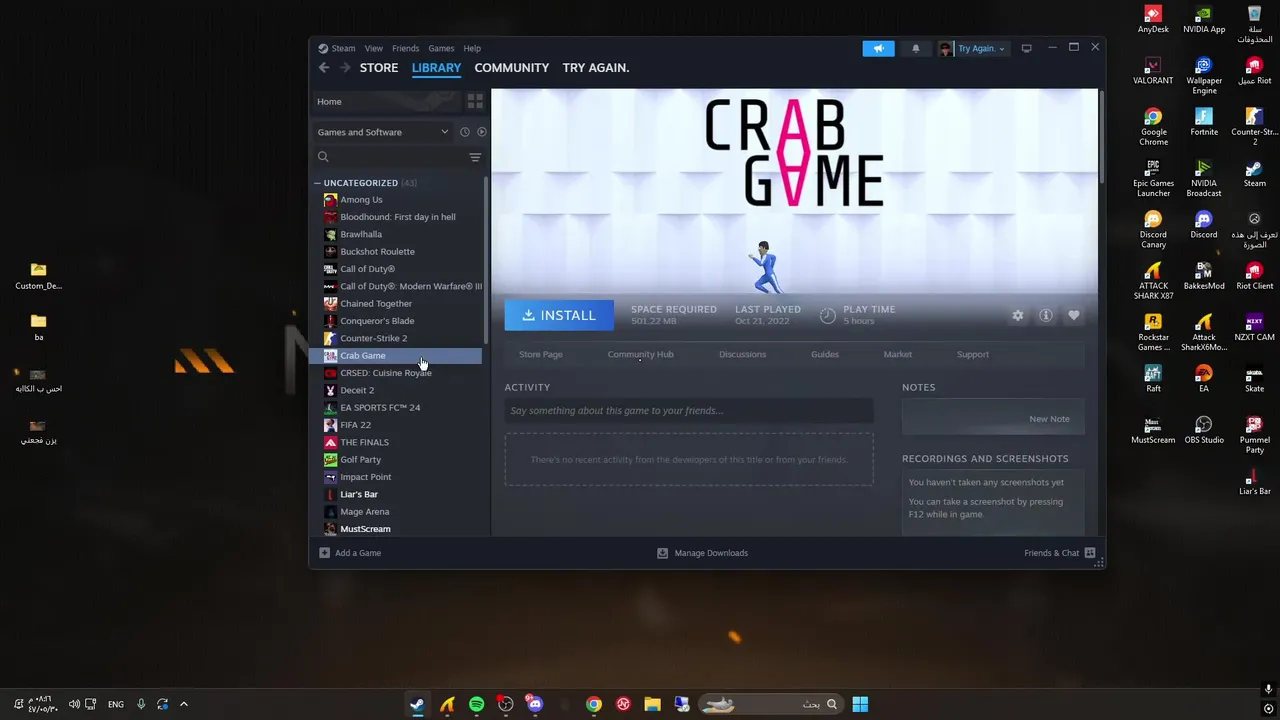Viewport: 1280px width, 720px height.
Task: Show Crab Game info icon
Action: 1045,315
